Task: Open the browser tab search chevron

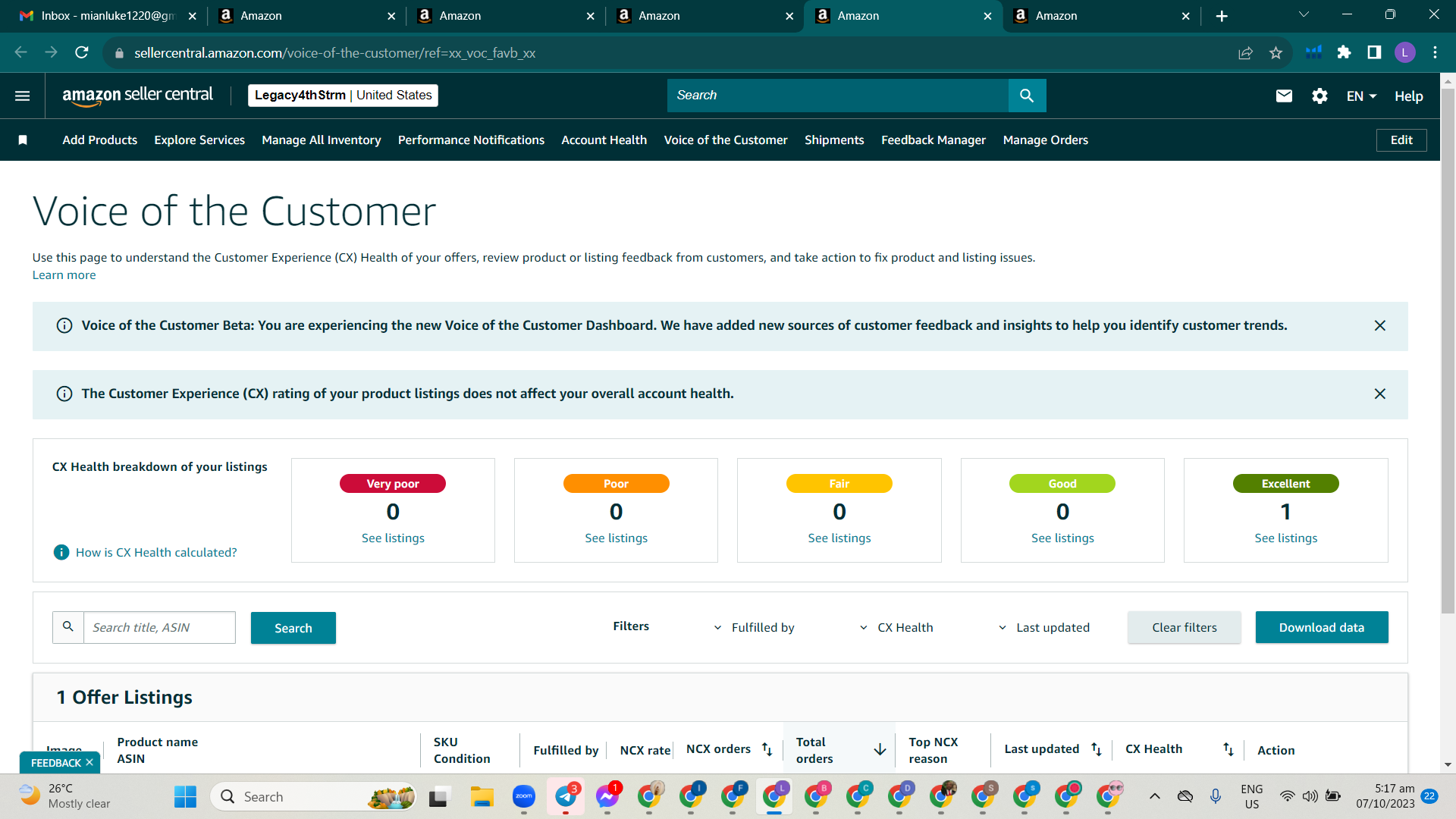Action: tap(1304, 14)
